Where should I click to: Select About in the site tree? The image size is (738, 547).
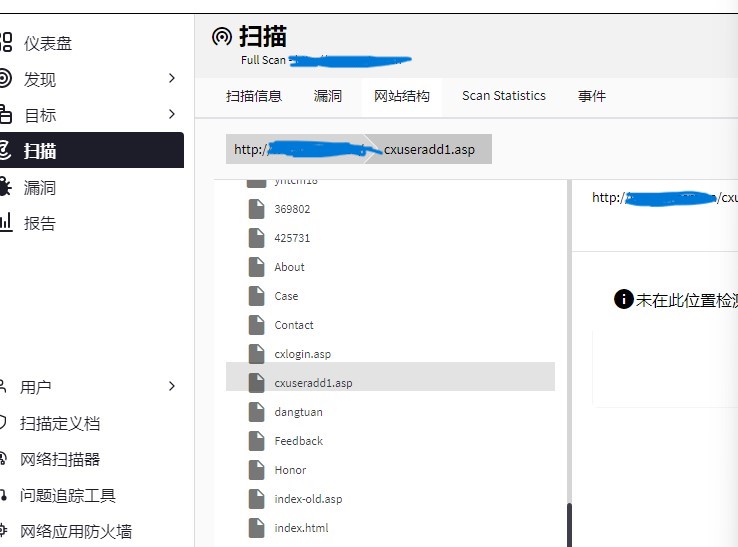[x=289, y=267]
